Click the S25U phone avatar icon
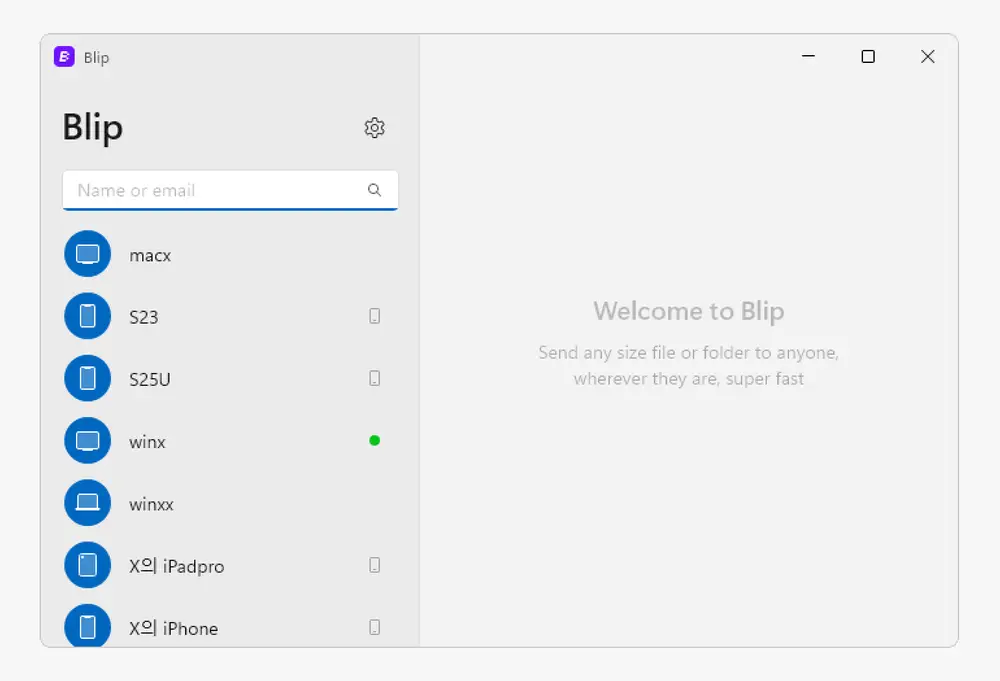1000x681 pixels. pos(88,379)
